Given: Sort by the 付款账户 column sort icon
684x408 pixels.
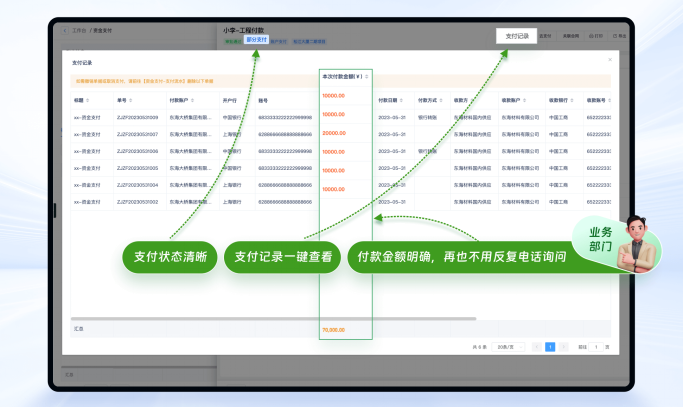Looking at the screenshot, I should pos(193,100).
